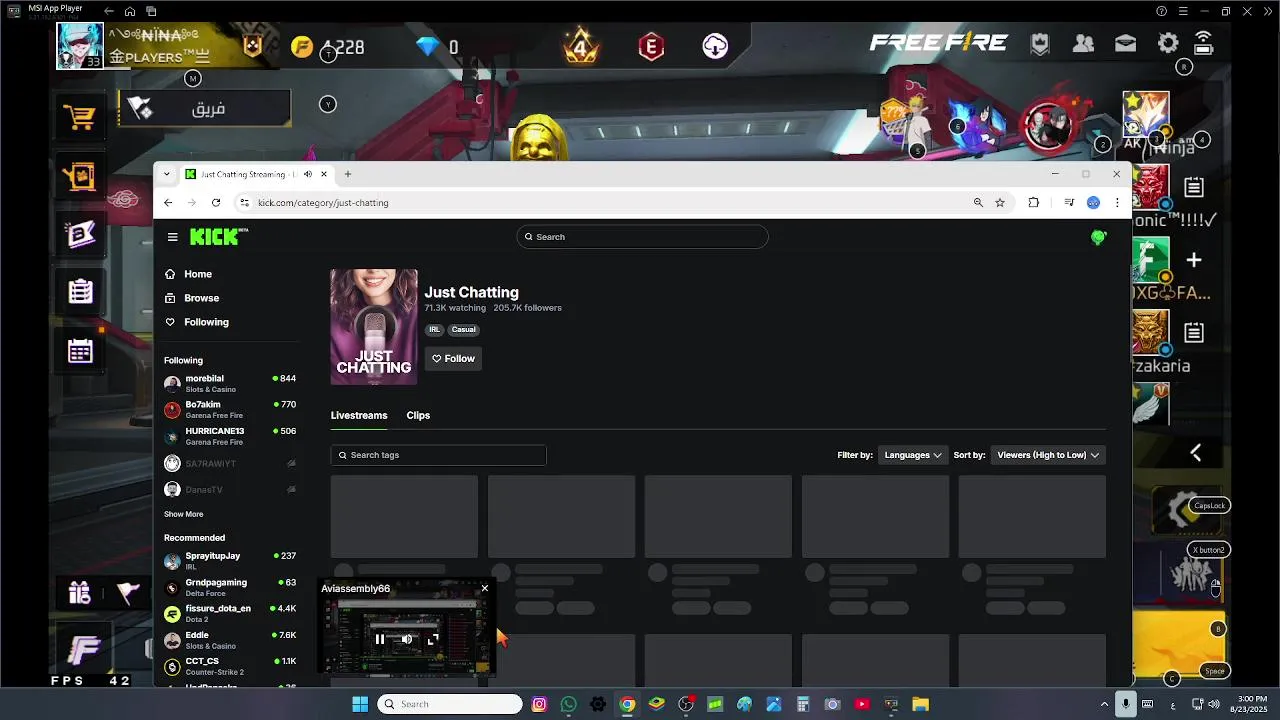
Task: Open the Kick hamburger sidebar menu
Action: [172, 237]
